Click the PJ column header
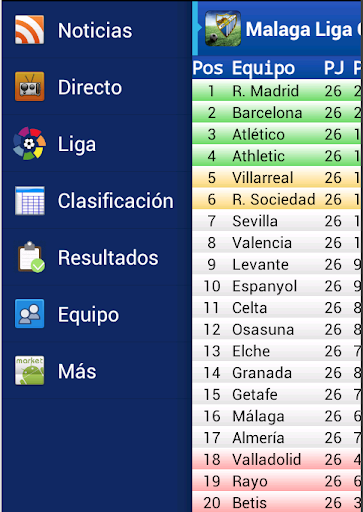This screenshot has width=363, height=512. [334, 68]
